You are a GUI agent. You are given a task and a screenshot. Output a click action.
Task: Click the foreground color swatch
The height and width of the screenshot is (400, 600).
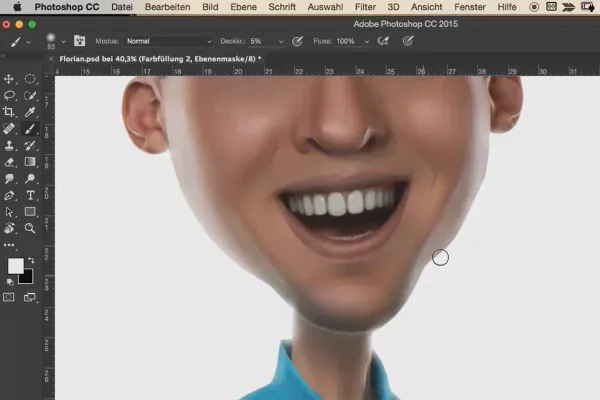(x=15, y=266)
